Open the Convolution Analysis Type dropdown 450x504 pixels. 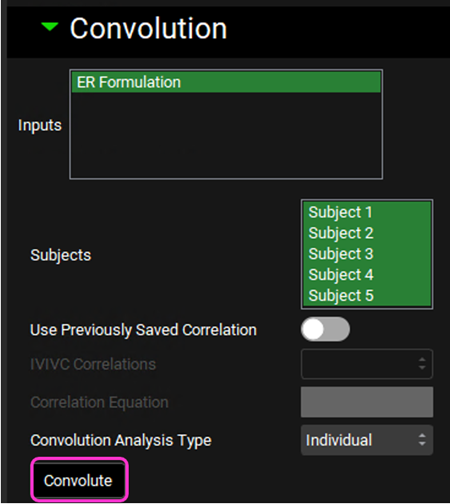(367, 440)
